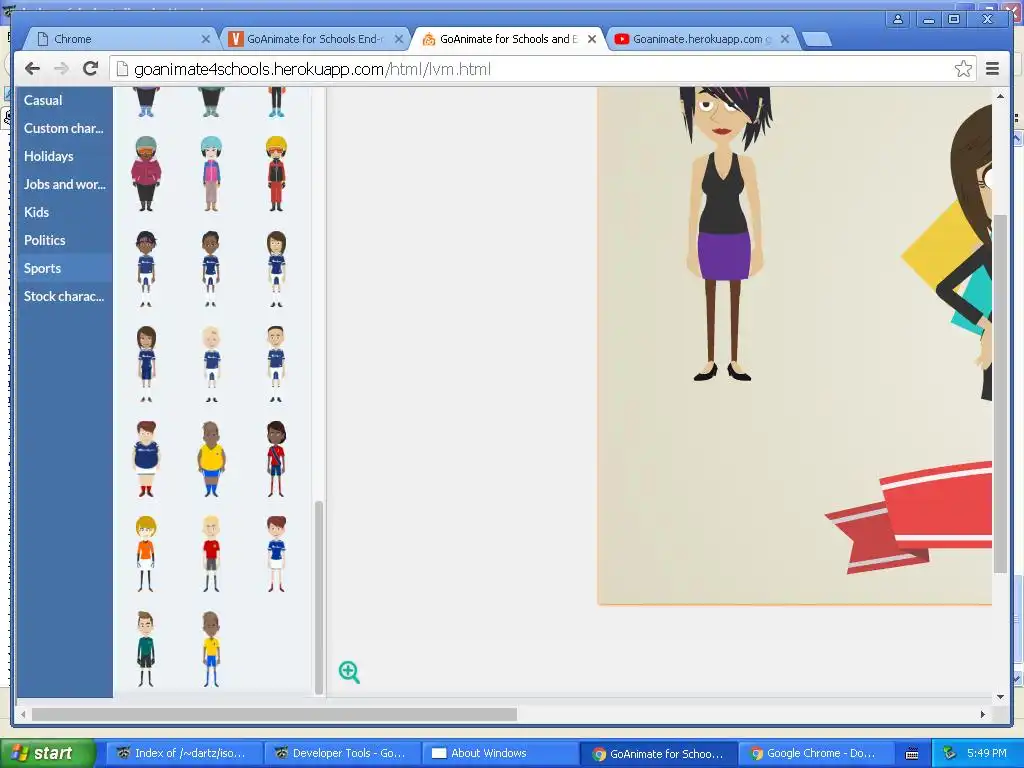This screenshot has height=768, width=1024.
Task: Reload the page with the refresh icon
Action: 91,69
